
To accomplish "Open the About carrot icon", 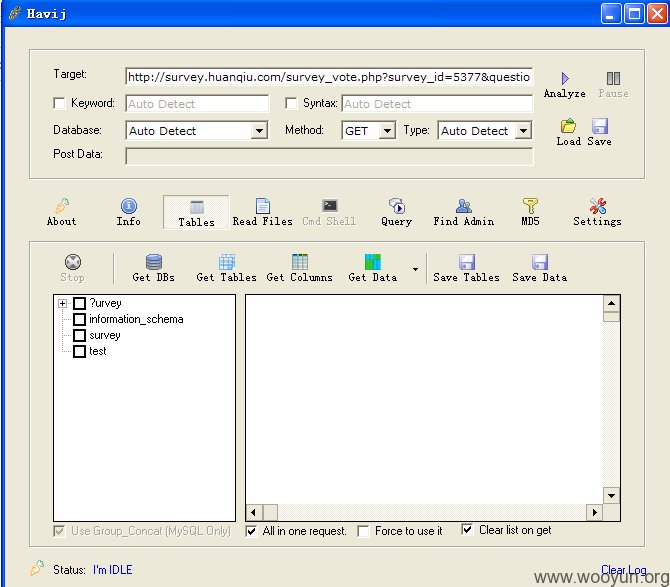I will (x=62, y=205).
